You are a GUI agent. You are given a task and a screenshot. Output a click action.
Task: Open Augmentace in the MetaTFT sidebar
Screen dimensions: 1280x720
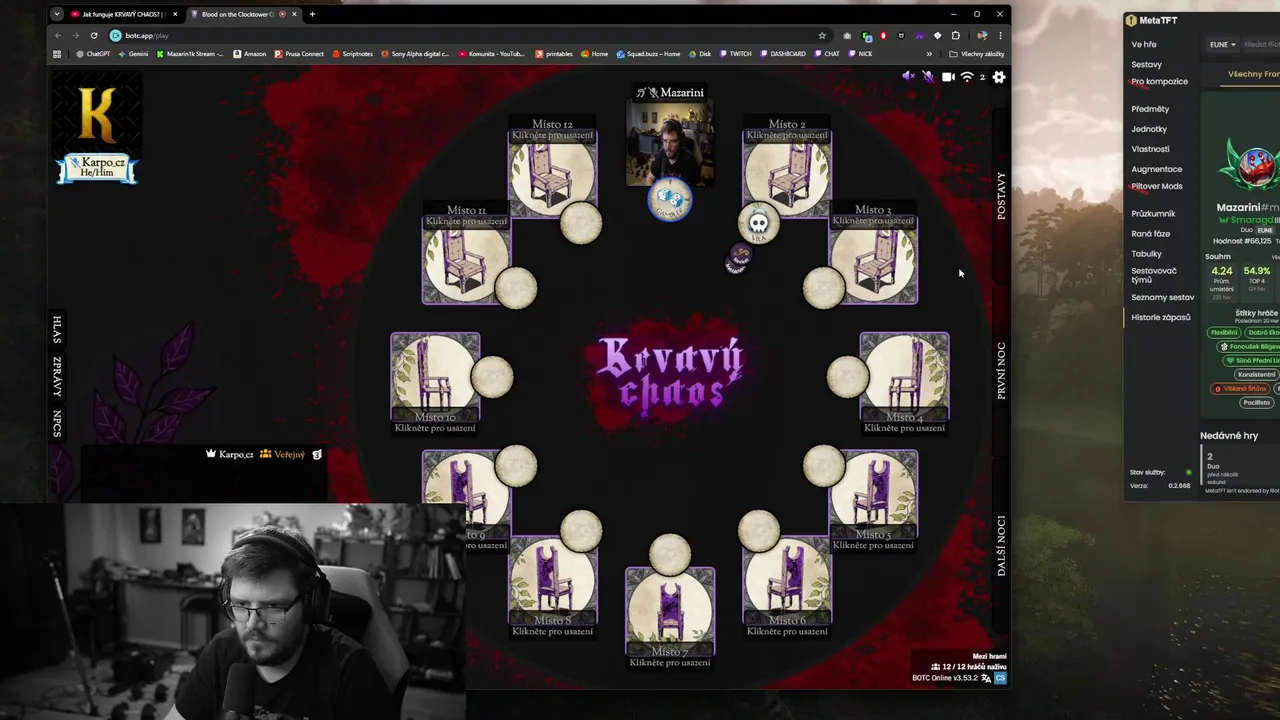(x=1157, y=169)
